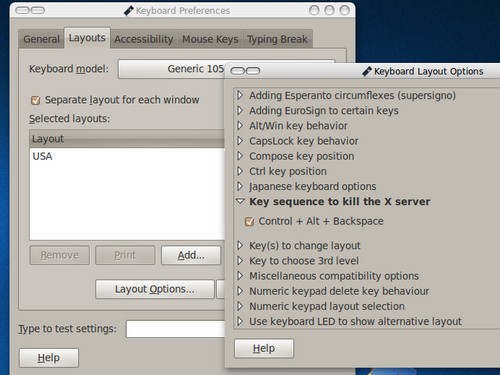Click Keyboard Preferences title bar icon
500x375 pixels.
(x=129, y=11)
